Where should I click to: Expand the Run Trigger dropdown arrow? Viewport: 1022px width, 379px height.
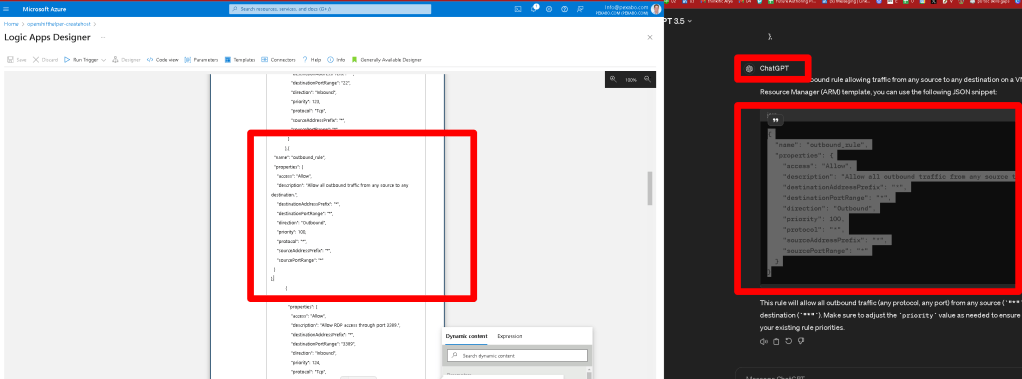tap(104, 59)
